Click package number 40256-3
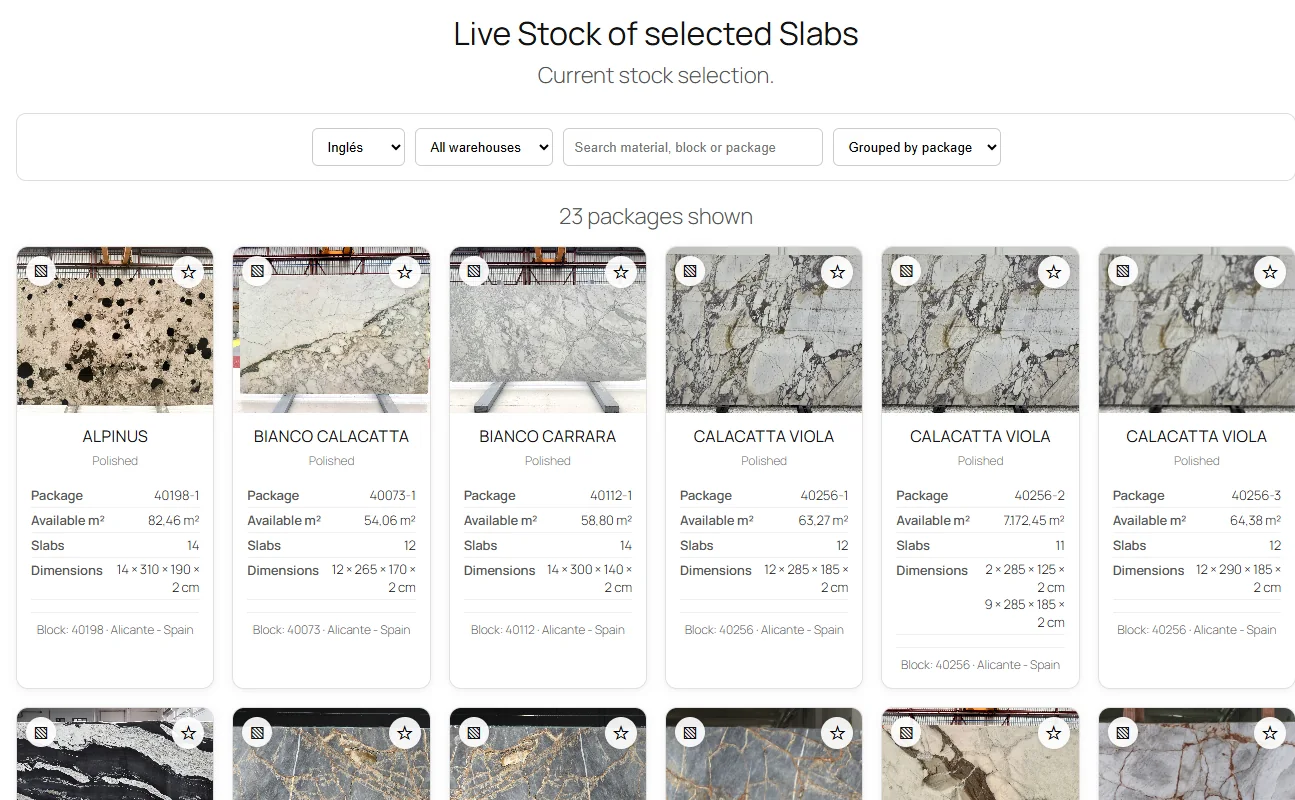The image size is (1295, 800). 1257,496
